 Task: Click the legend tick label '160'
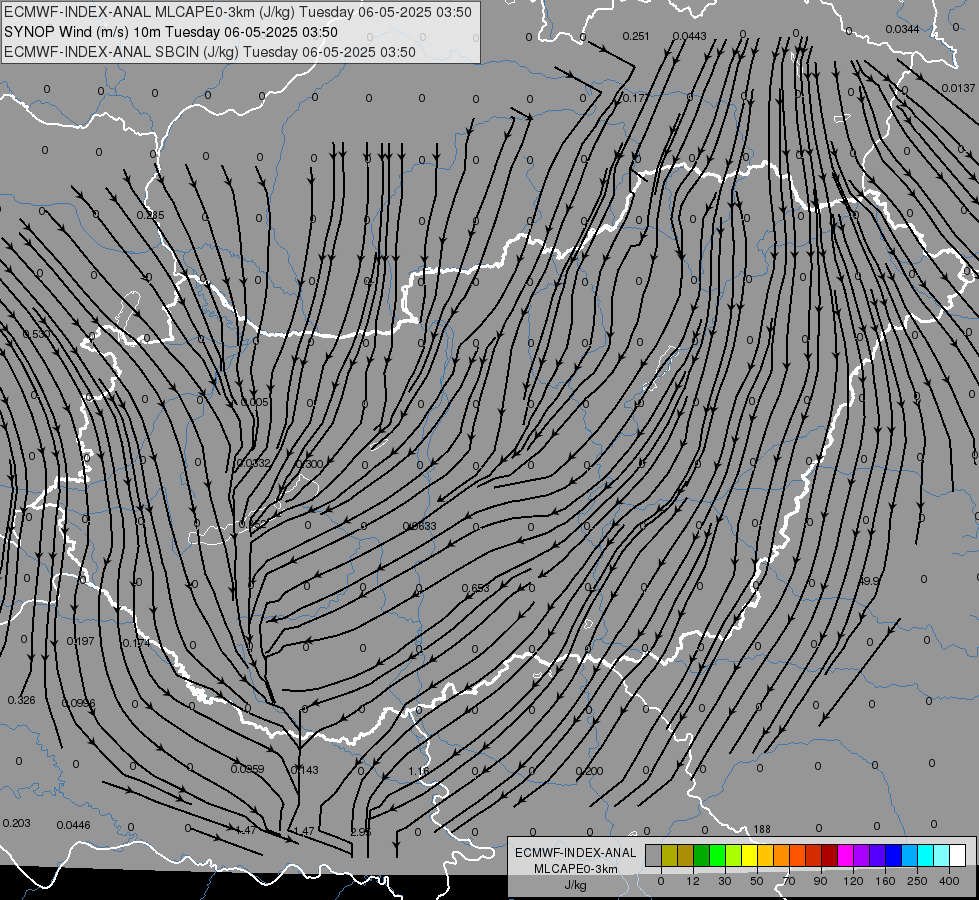pos(885,881)
